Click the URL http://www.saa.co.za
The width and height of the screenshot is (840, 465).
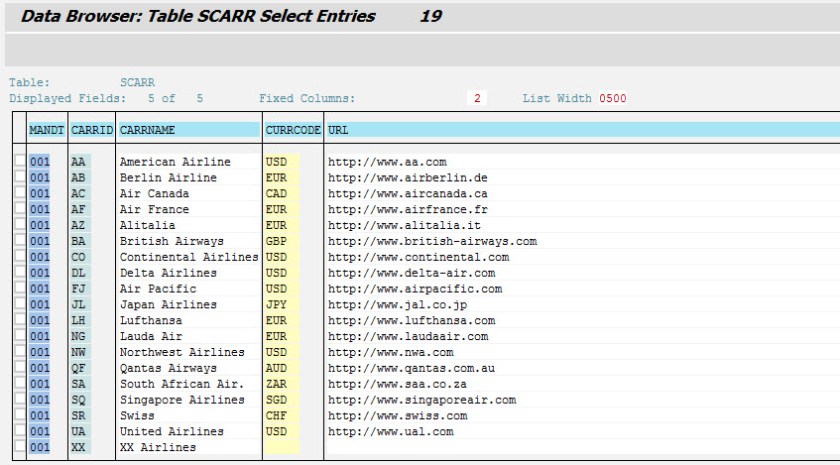coord(398,384)
